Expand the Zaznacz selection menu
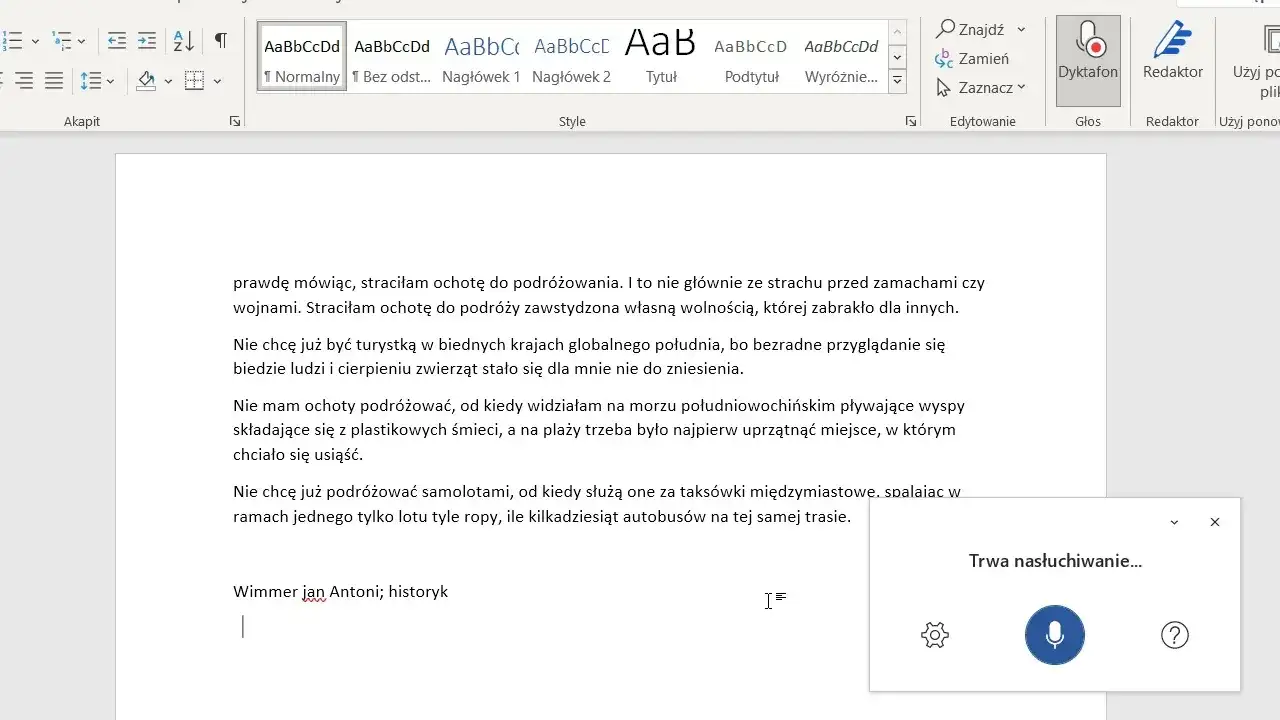Viewport: 1280px width, 720px height. (982, 88)
